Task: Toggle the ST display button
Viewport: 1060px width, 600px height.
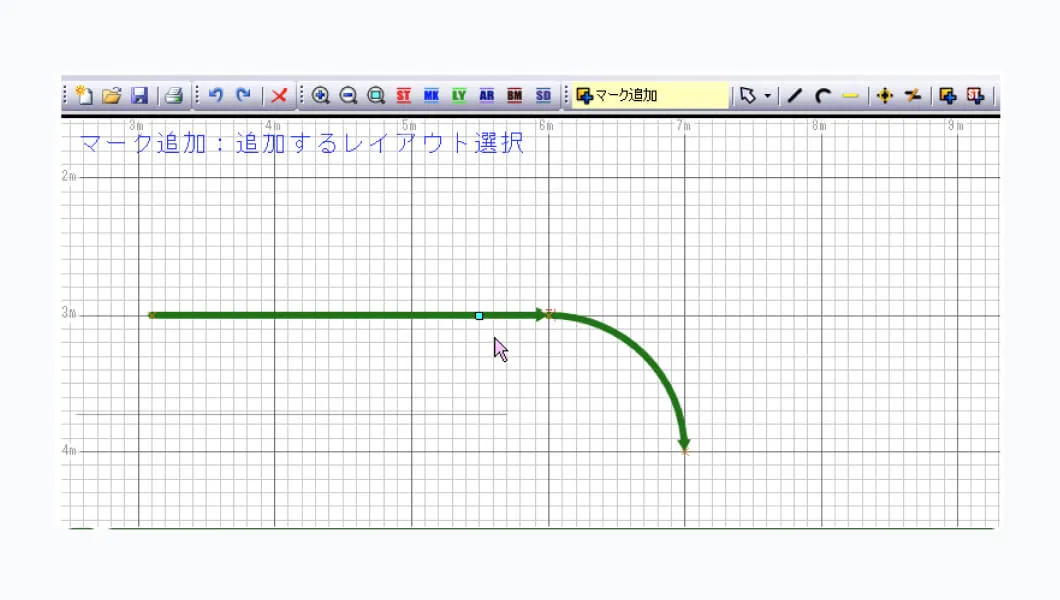Action: pyautogui.click(x=404, y=96)
